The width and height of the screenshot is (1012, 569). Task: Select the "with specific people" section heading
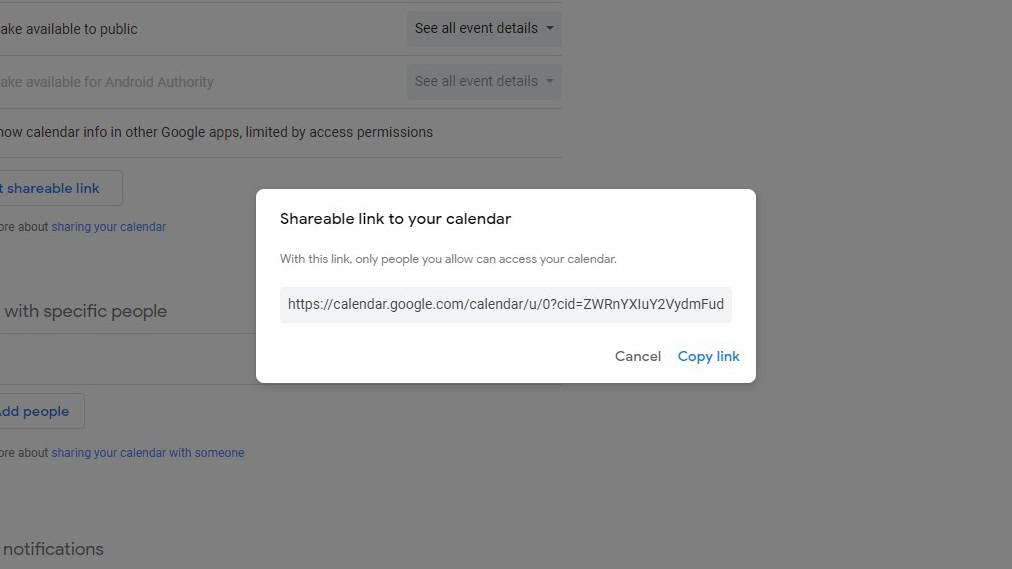click(x=85, y=311)
